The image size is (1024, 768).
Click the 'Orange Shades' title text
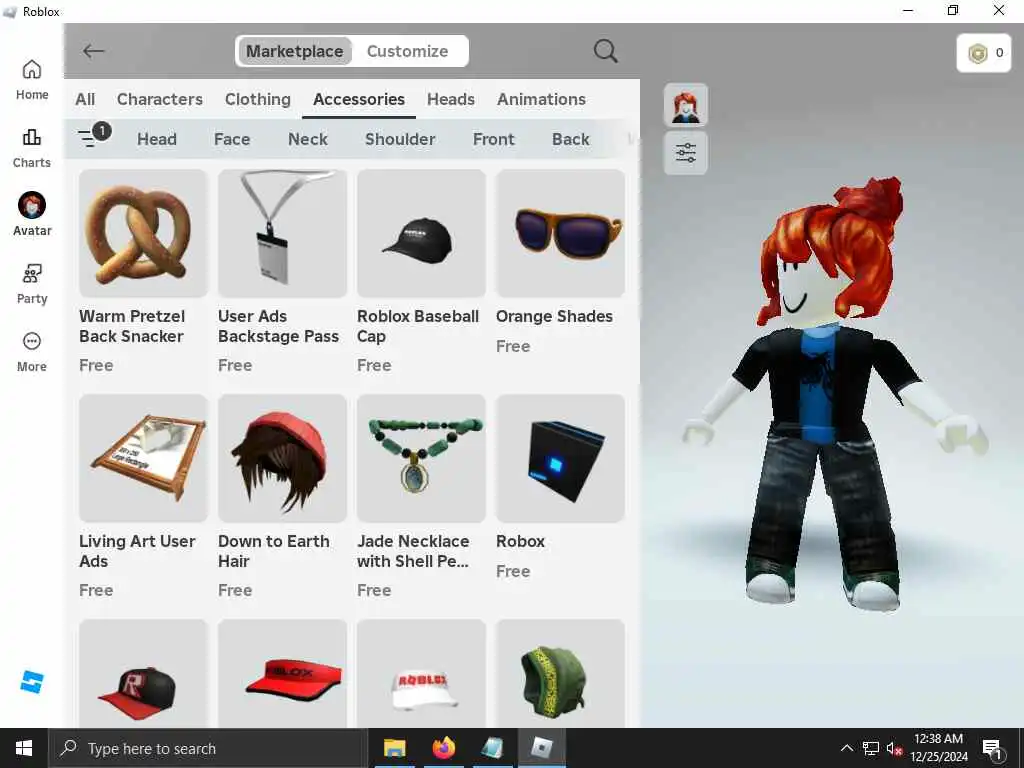click(554, 317)
